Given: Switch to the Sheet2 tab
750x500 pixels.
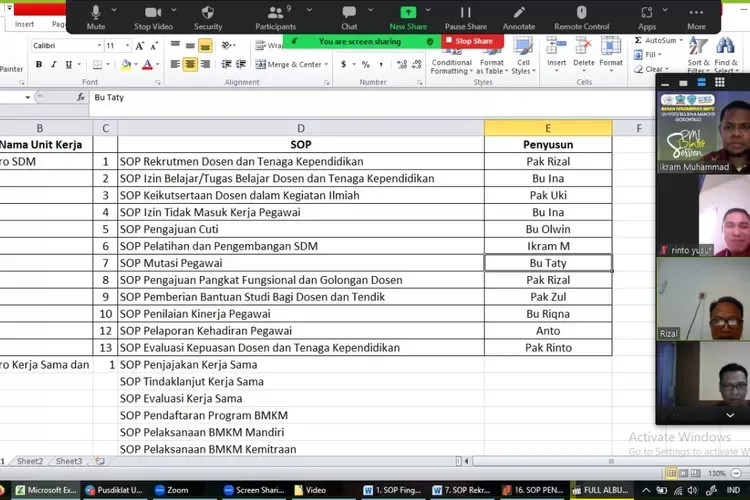Looking at the screenshot, I should pos(30,461).
